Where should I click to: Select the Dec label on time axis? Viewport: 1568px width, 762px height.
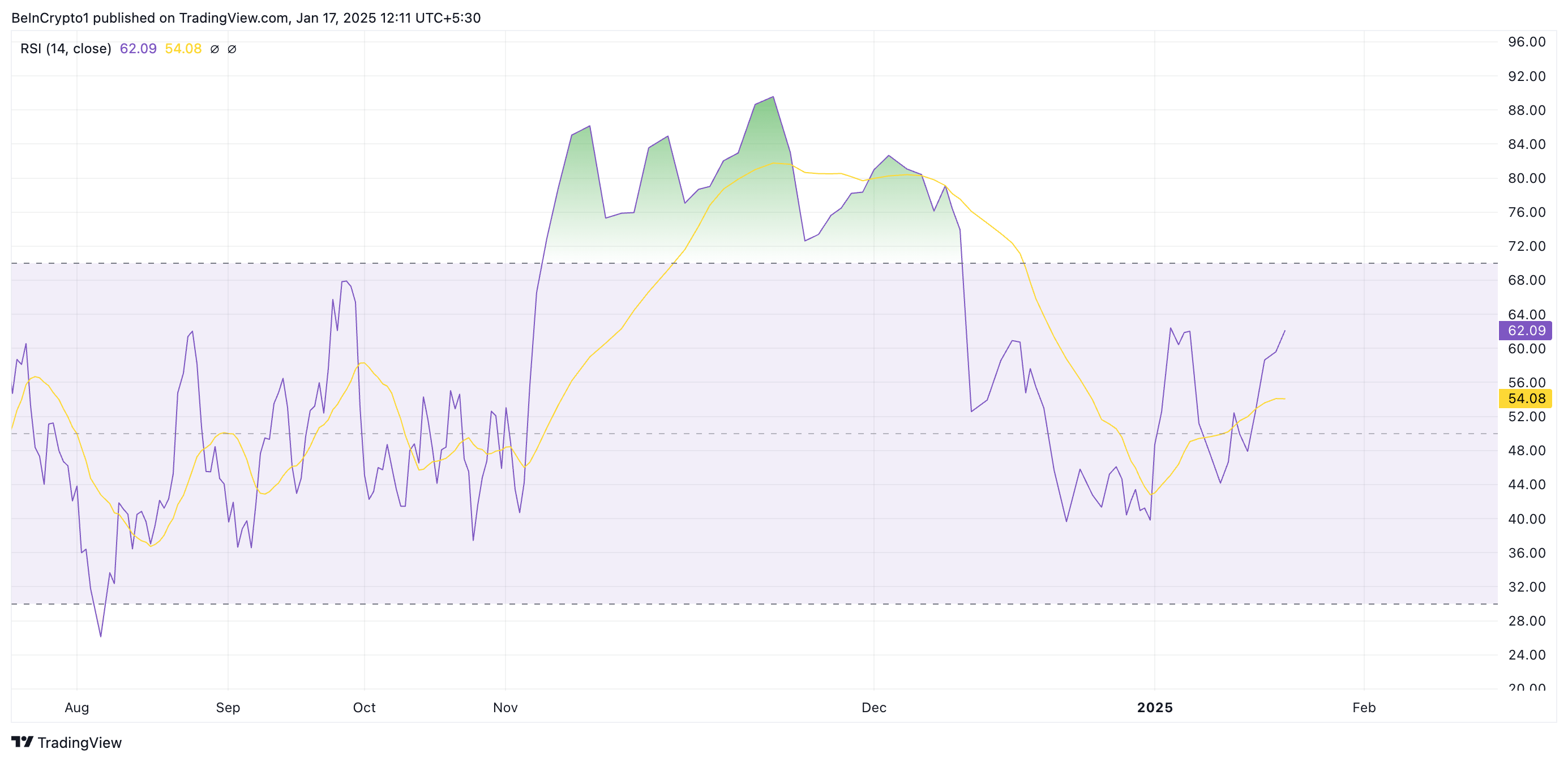[x=873, y=707]
